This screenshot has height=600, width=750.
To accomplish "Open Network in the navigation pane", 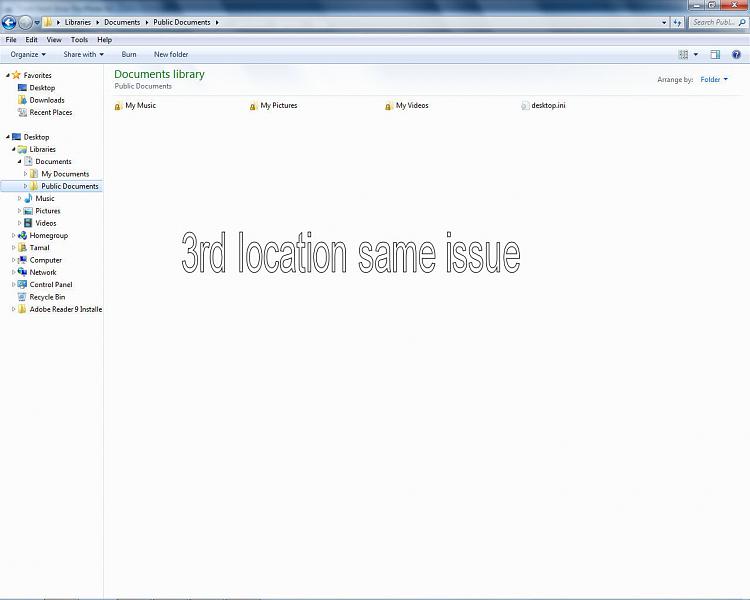I will (37, 272).
